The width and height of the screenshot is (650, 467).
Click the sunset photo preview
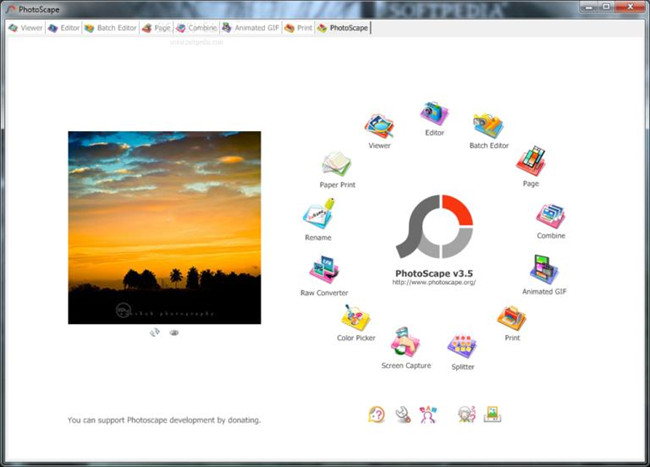[164, 227]
